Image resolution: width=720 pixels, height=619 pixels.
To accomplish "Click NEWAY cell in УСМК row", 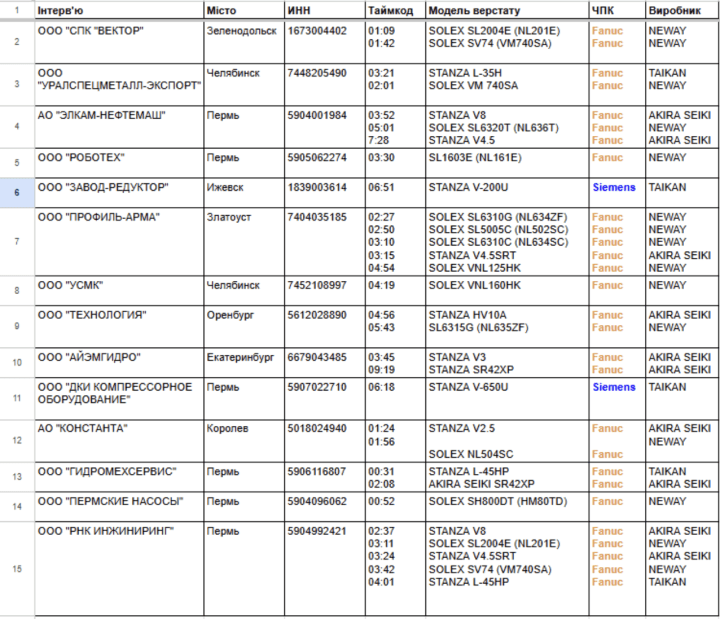I will coord(682,291).
